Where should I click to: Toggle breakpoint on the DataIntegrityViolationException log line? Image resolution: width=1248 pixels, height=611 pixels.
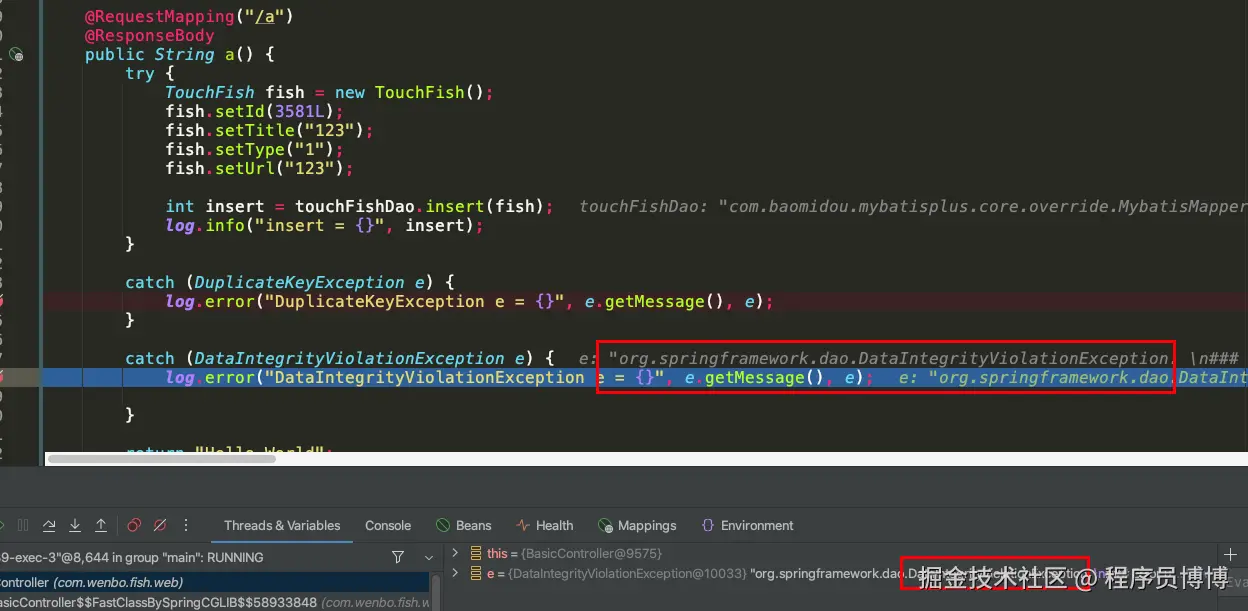(x=3, y=377)
